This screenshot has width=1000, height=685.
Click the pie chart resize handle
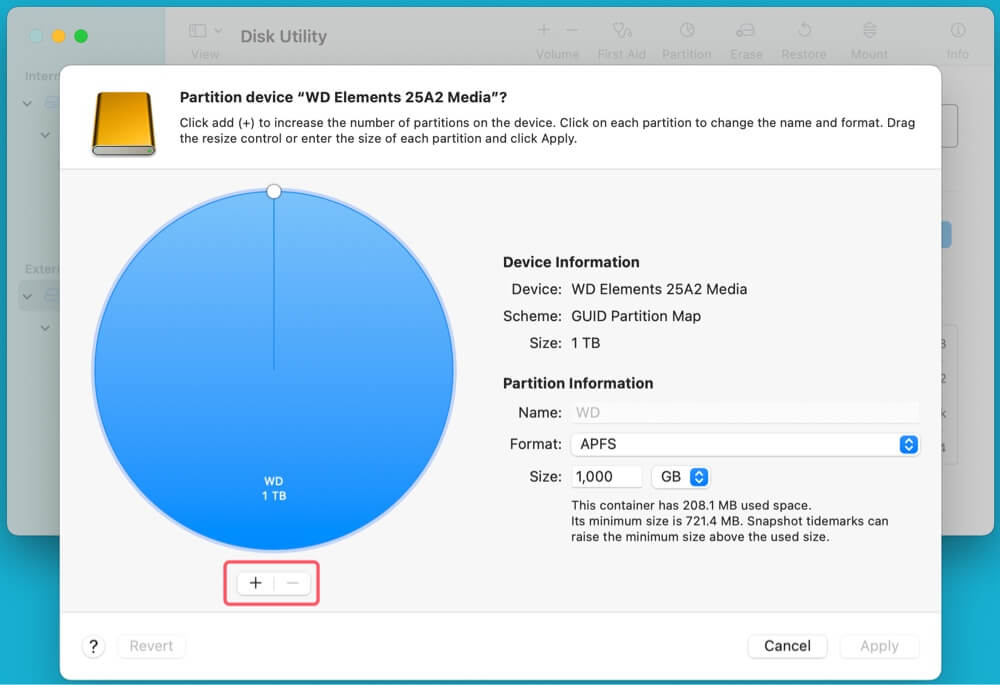pos(274,191)
